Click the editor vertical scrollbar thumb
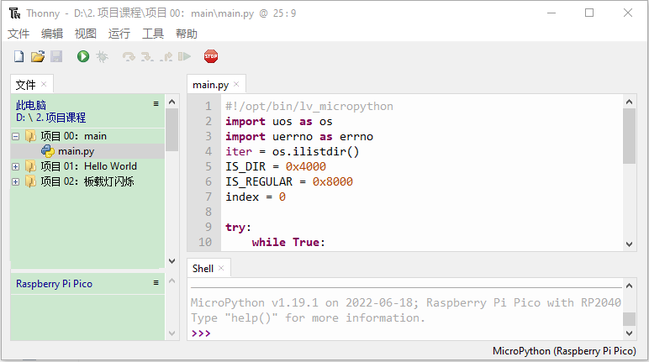 (629, 136)
